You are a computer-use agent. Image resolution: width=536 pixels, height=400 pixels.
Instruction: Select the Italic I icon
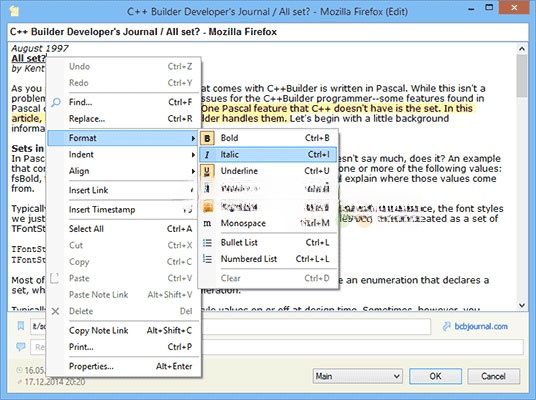pyautogui.click(x=207, y=155)
